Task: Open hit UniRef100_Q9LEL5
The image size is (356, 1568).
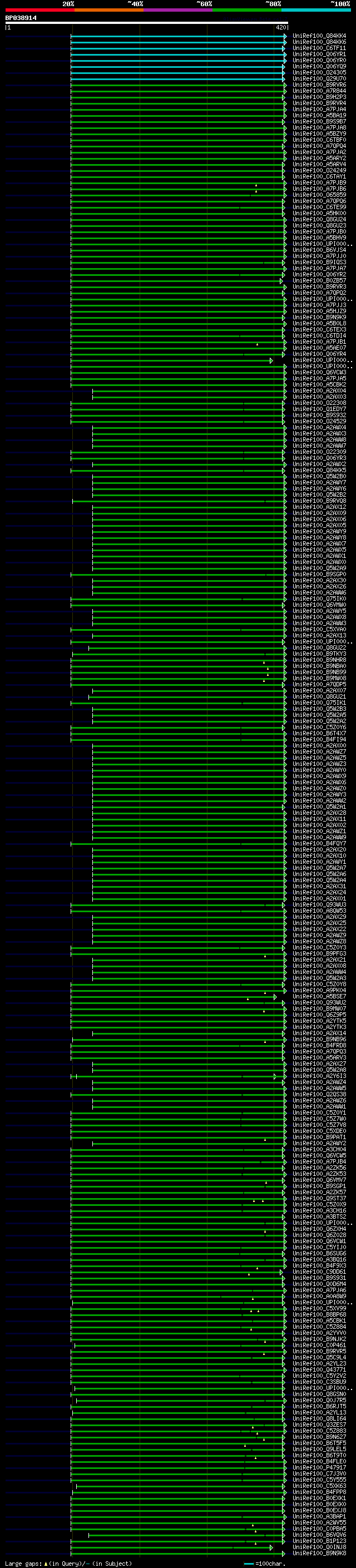Action: click(319, 1449)
